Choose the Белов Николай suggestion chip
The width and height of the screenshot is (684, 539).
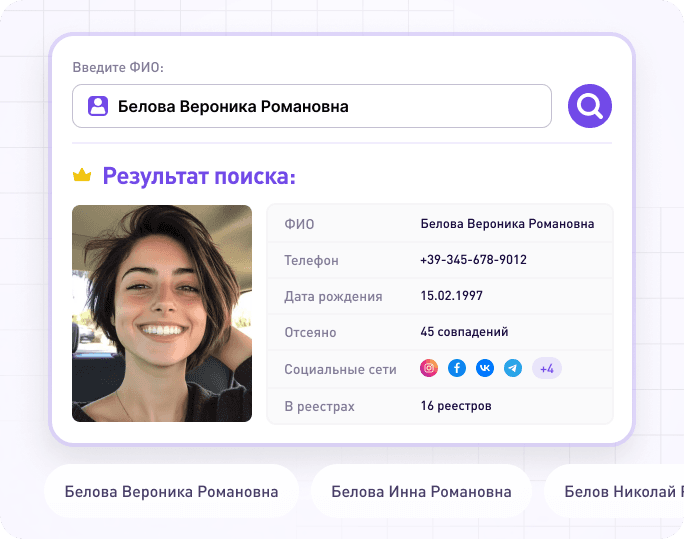(620, 492)
